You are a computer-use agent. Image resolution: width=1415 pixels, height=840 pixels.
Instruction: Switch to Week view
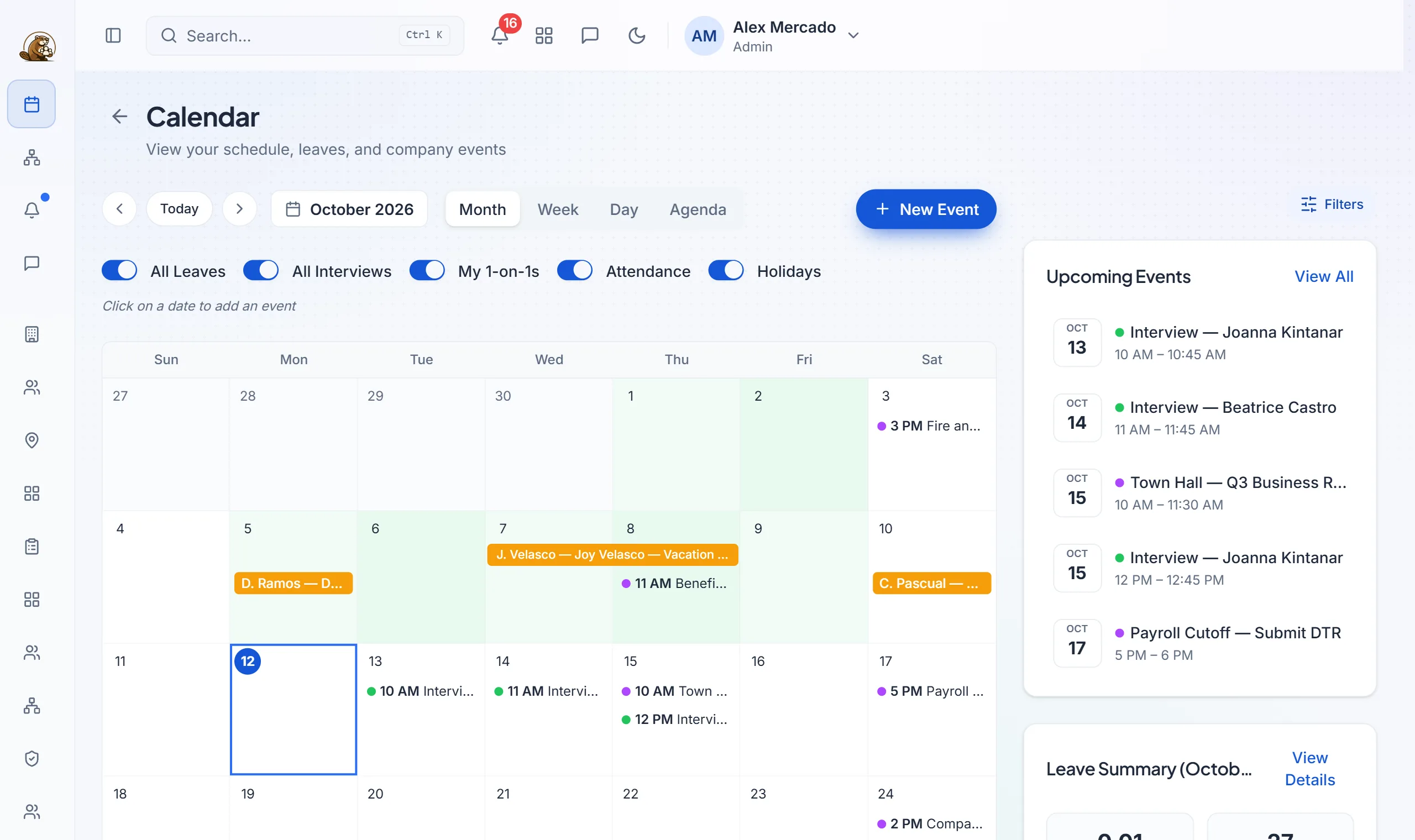(x=558, y=209)
